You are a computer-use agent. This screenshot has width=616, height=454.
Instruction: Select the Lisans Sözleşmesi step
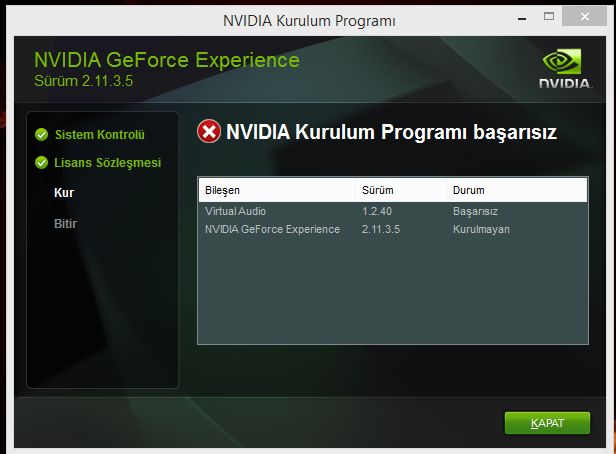108,163
